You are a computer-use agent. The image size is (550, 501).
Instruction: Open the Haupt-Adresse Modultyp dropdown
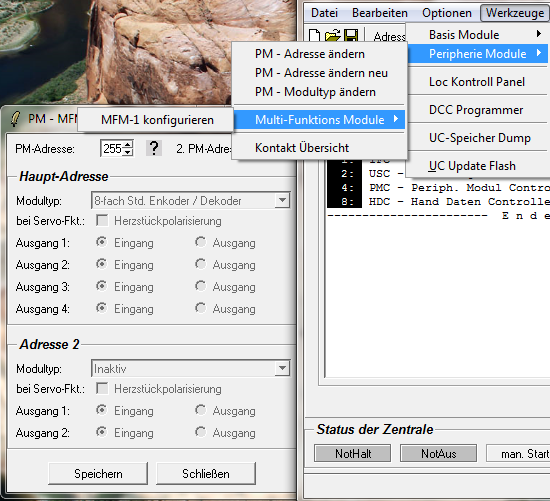click(282, 200)
